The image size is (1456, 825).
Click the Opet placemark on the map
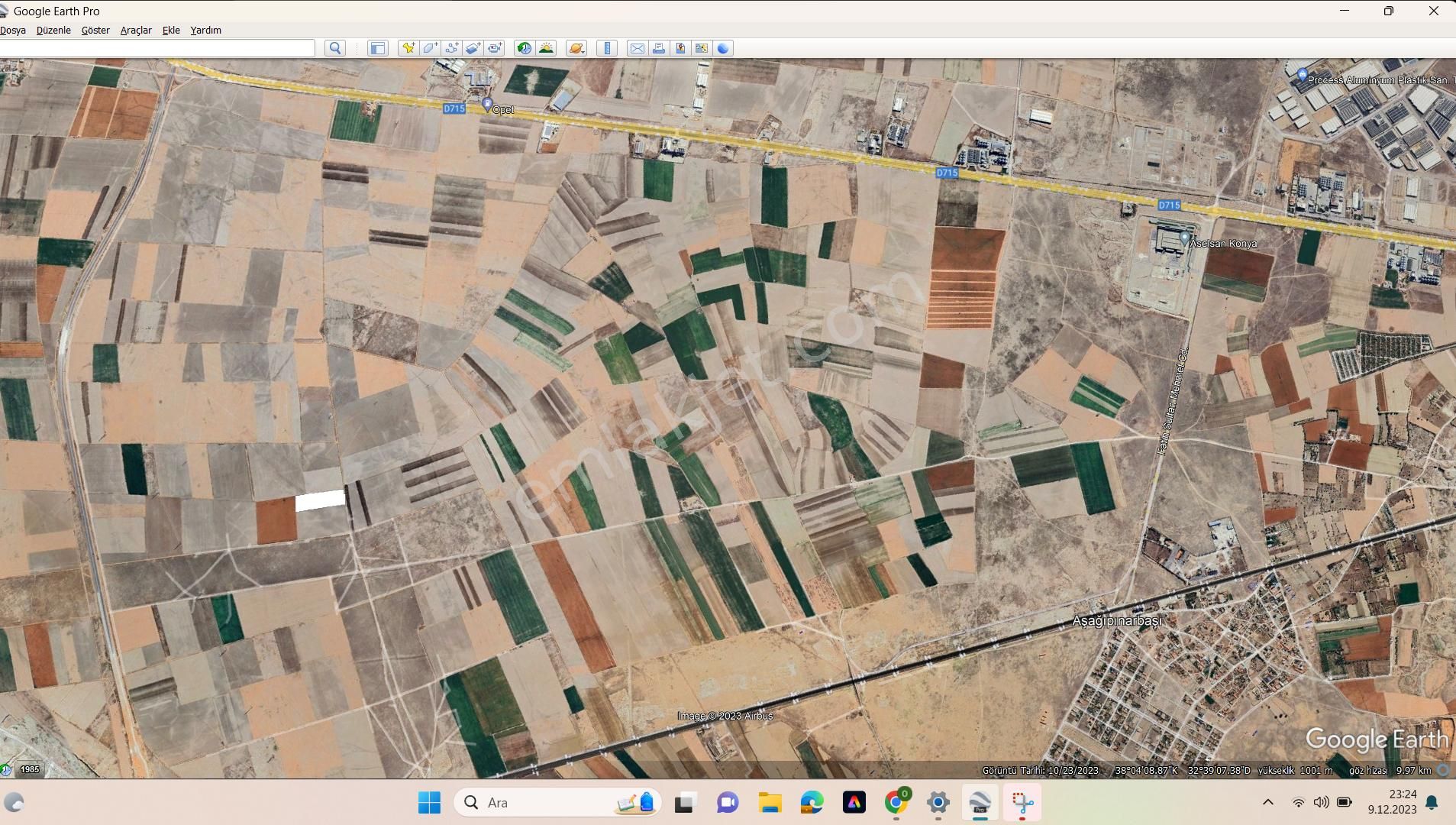(x=488, y=105)
